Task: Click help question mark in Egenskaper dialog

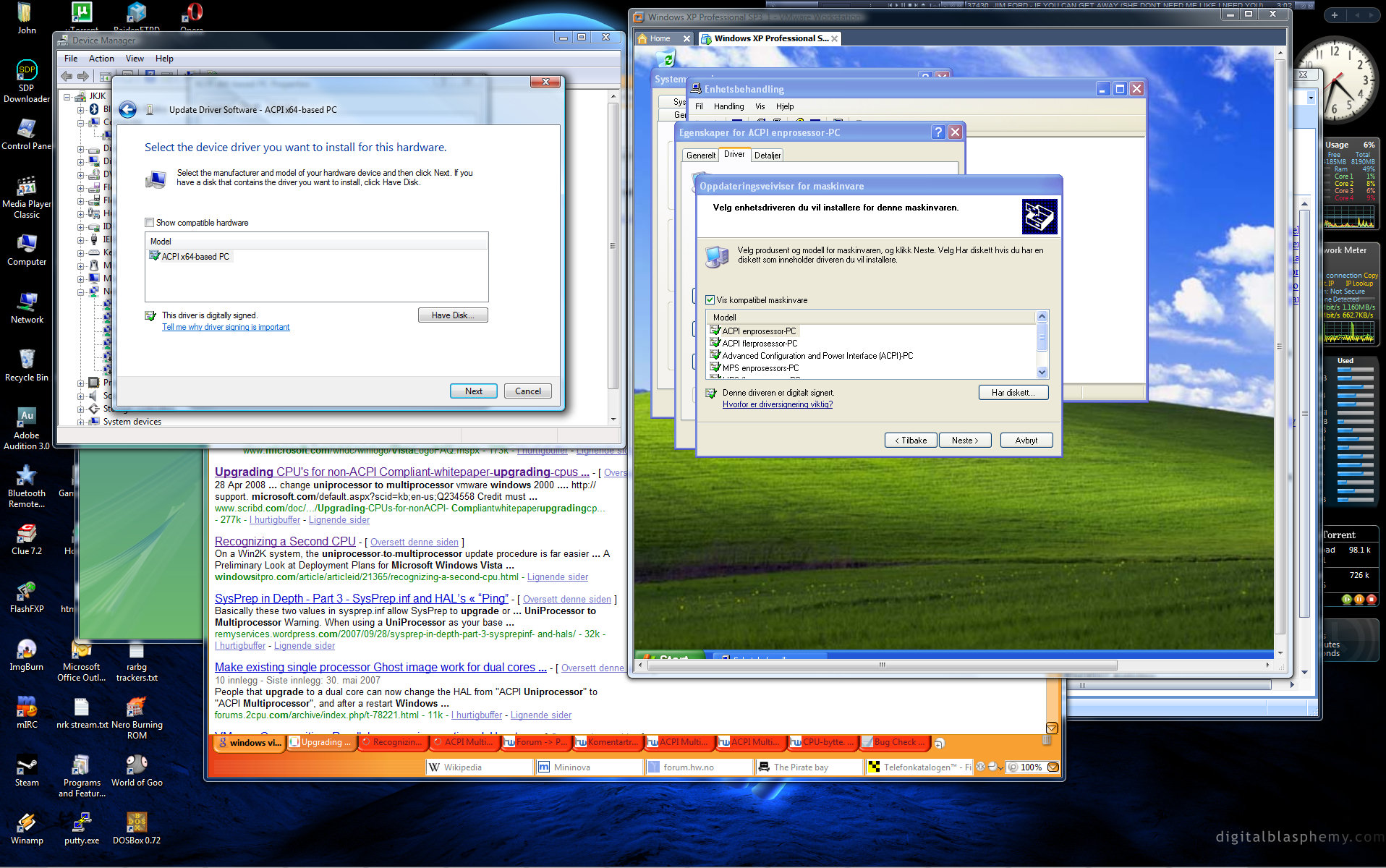Action: [x=938, y=132]
